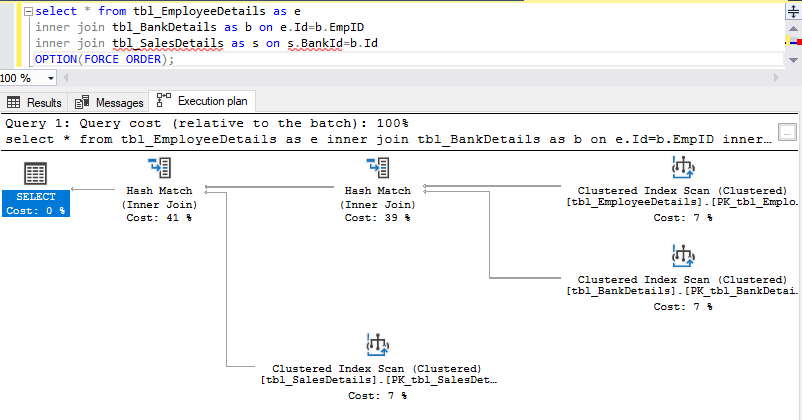This screenshot has width=802, height=420.
Task: Click the Results tab grid icon
Action: tap(14, 102)
